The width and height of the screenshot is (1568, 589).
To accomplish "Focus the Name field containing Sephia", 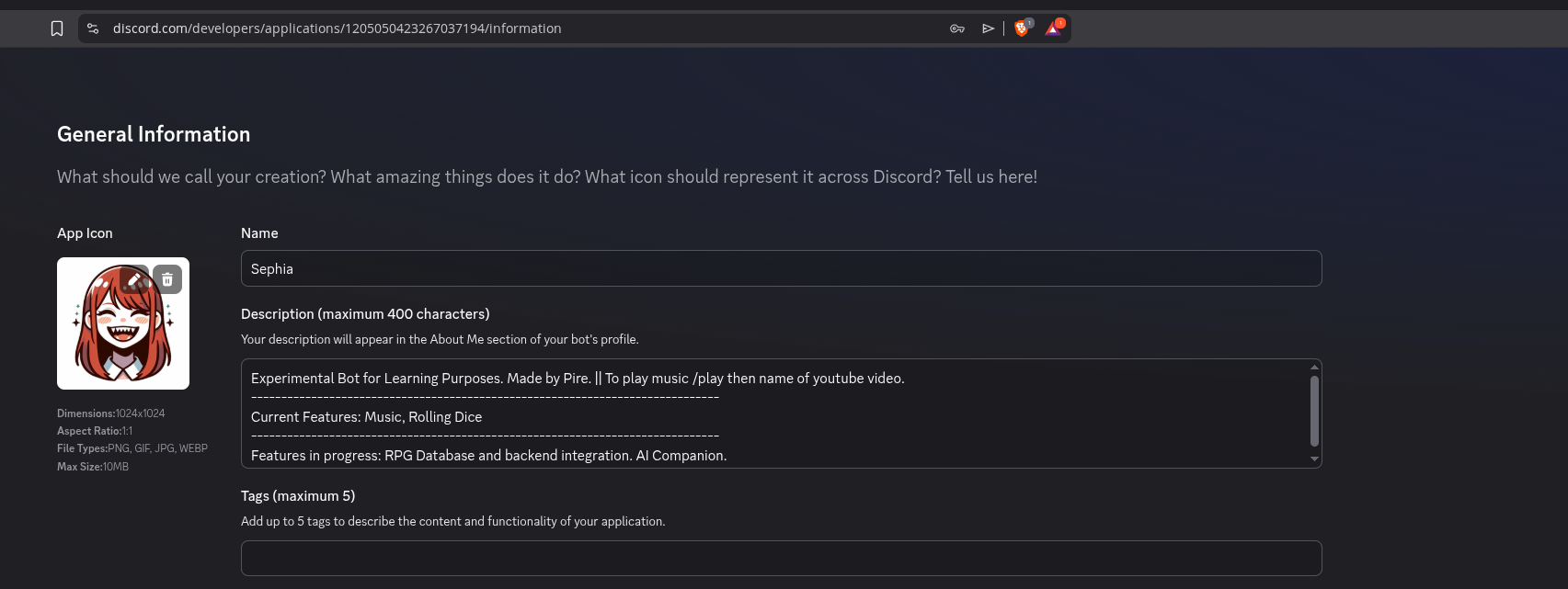I will point(781,268).
